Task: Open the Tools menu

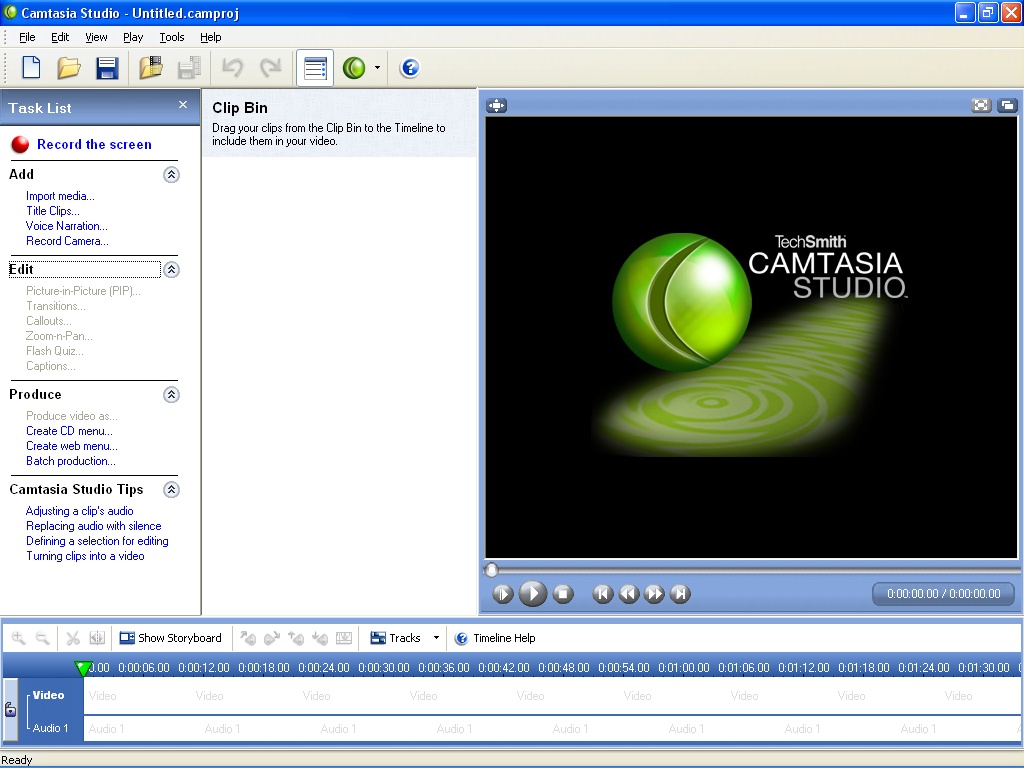Action: click(172, 37)
